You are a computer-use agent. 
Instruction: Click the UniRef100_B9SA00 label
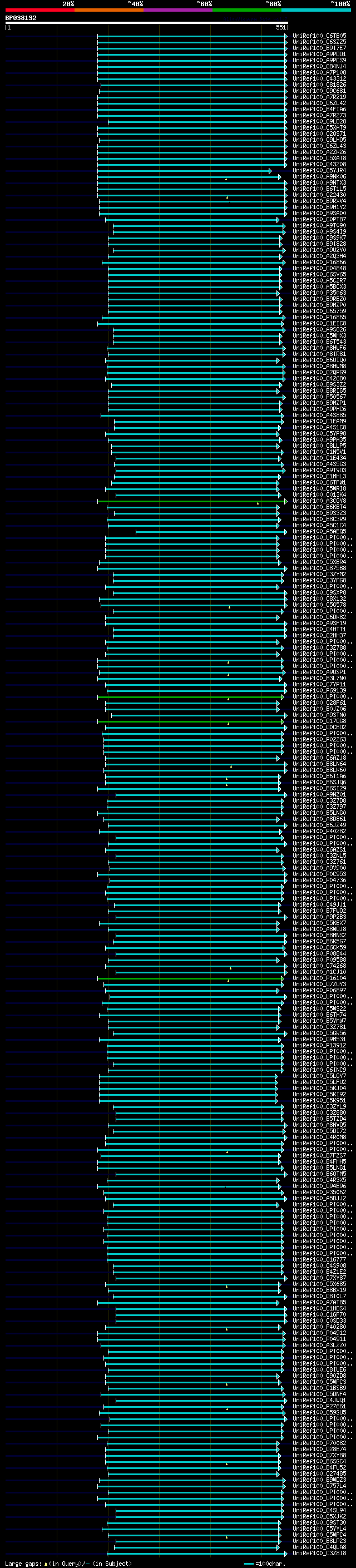coord(319,213)
